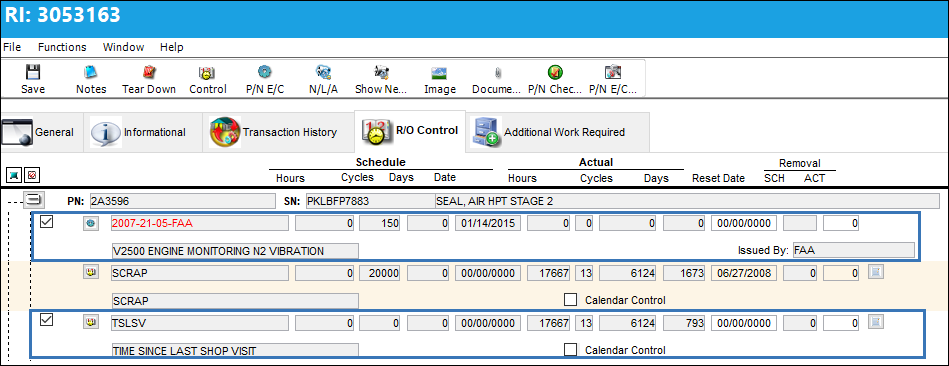Click the SN field PKLBFP7883
Viewport: 949px width, 366px height.
pos(369,201)
